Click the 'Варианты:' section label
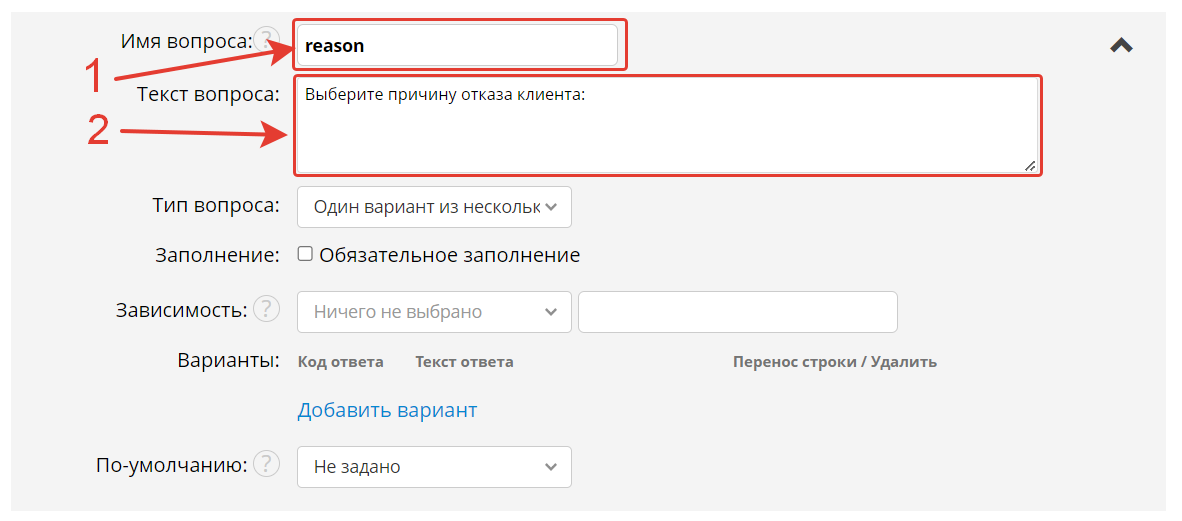This screenshot has width=1182, height=521. (228, 360)
